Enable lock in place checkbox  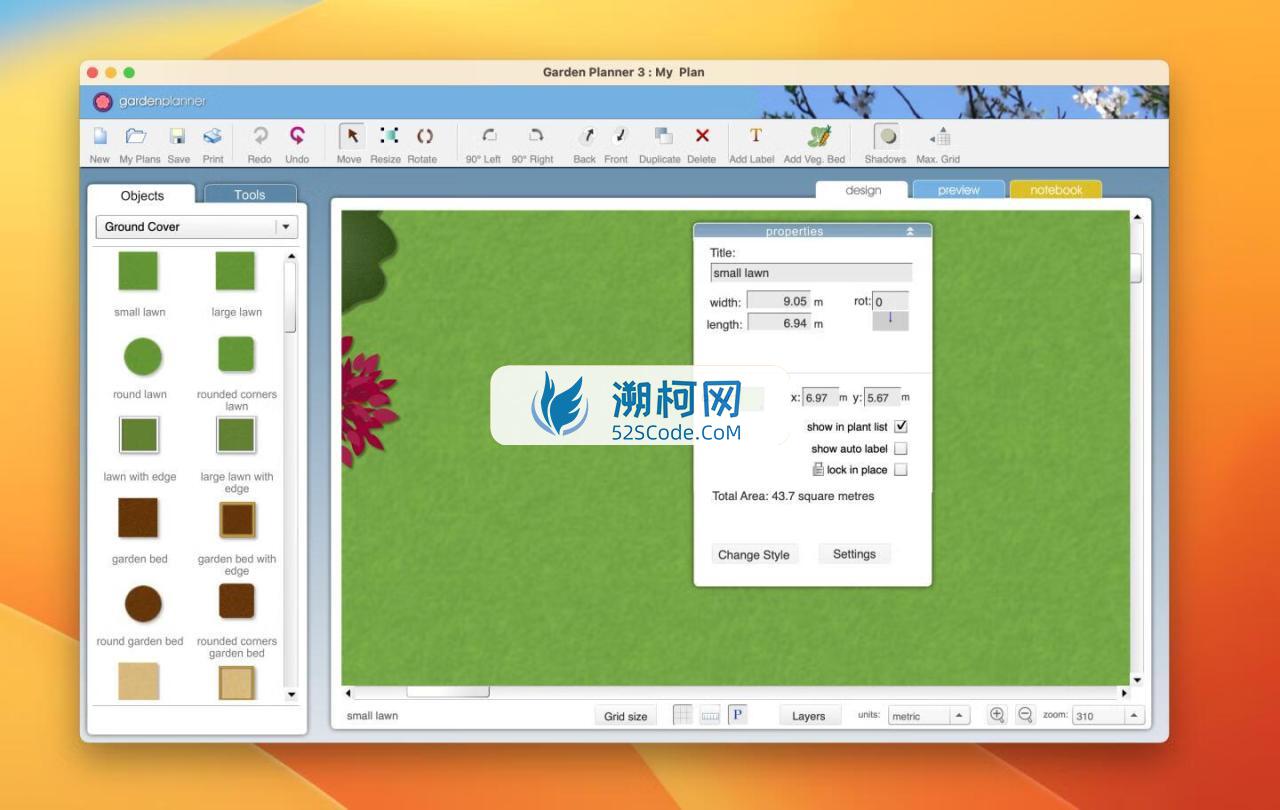901,469
